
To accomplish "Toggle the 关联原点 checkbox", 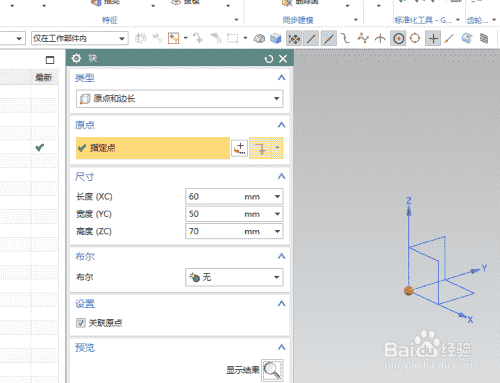I will (x=81, y=323).
